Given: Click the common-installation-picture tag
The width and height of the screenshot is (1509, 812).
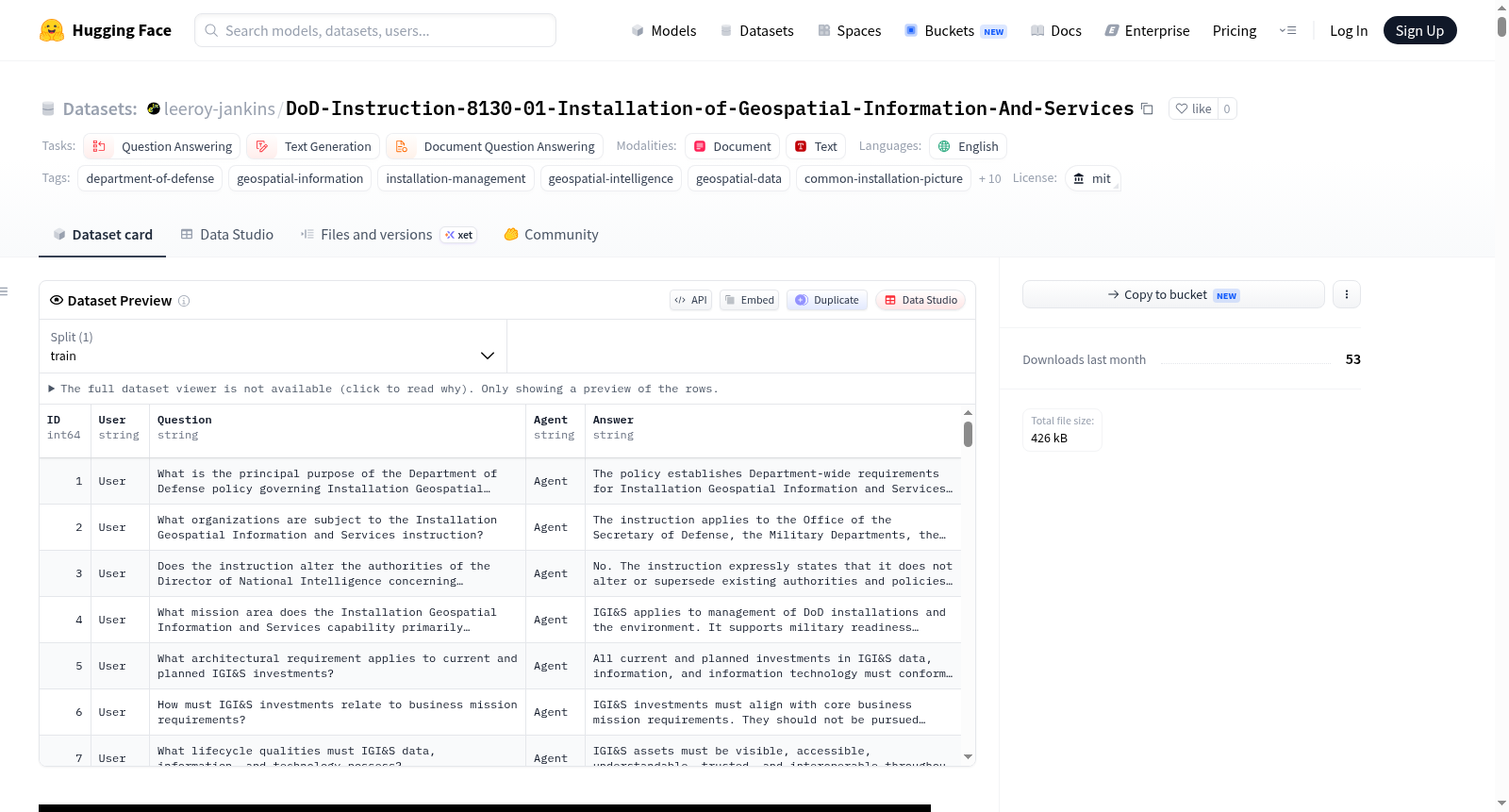Looking at the screenshot, I should pyautogui.click(x=884, y=178).
